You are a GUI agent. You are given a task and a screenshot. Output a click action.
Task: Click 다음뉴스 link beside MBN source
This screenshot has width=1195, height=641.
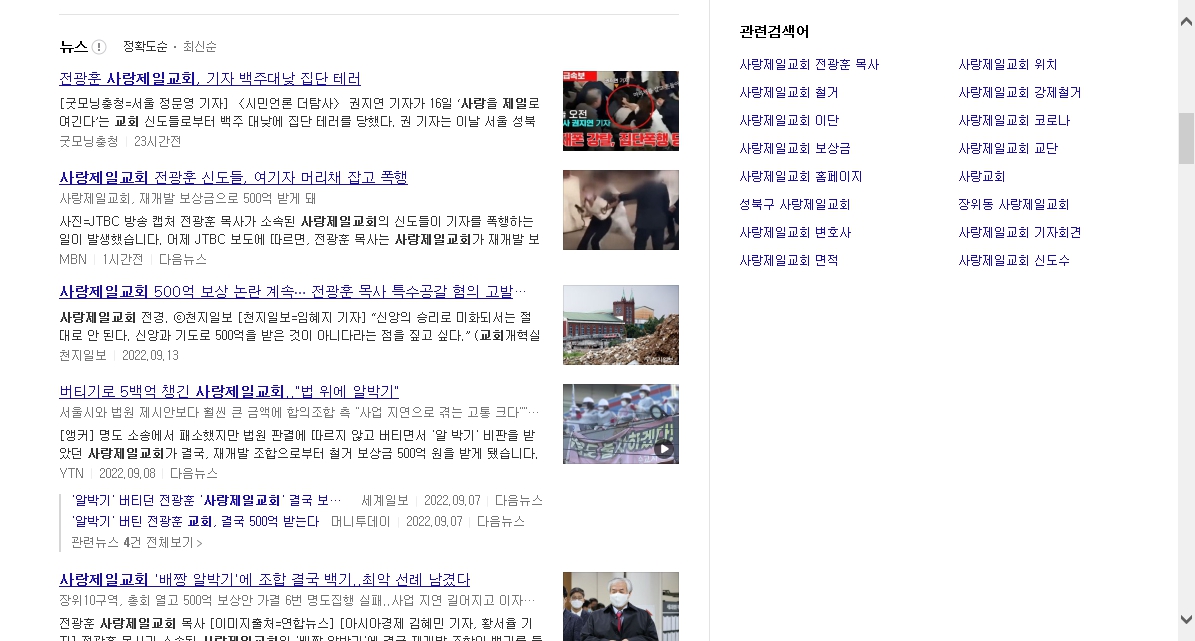point(183,260)
